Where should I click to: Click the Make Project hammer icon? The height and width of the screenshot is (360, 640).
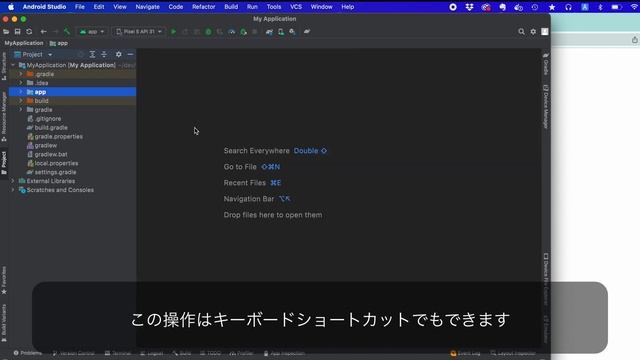coord(67,31)
